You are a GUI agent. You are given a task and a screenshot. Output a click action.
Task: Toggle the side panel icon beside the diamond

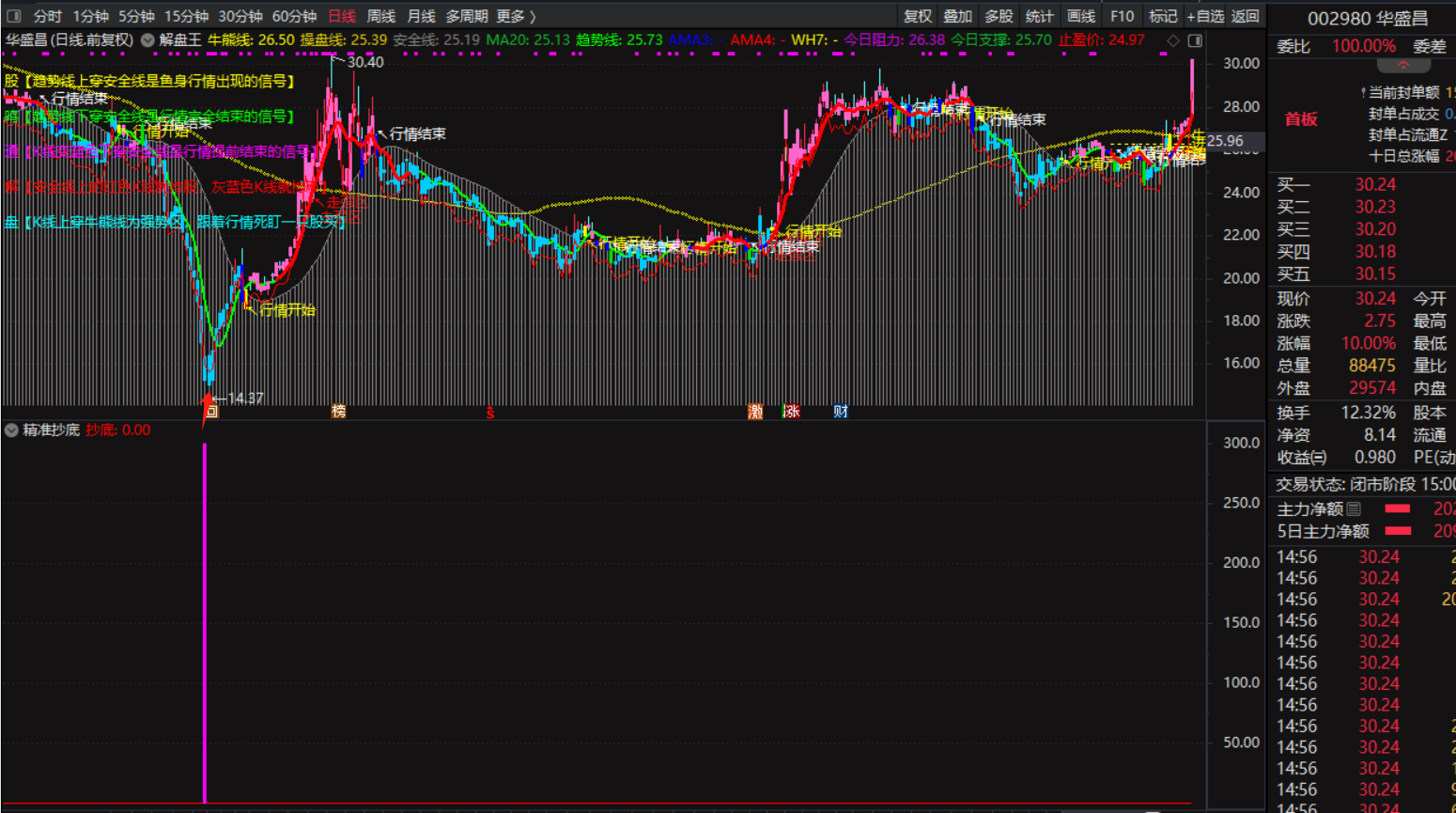1195,40
